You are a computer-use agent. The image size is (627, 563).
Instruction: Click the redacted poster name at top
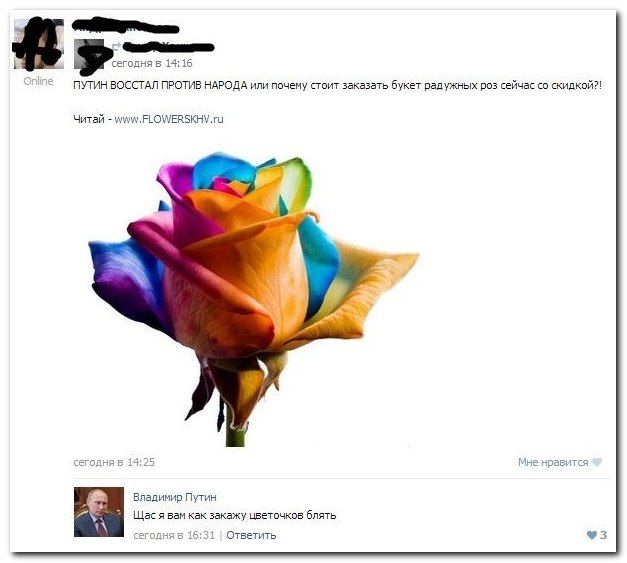pyautogui.click(x=126, y=27)
